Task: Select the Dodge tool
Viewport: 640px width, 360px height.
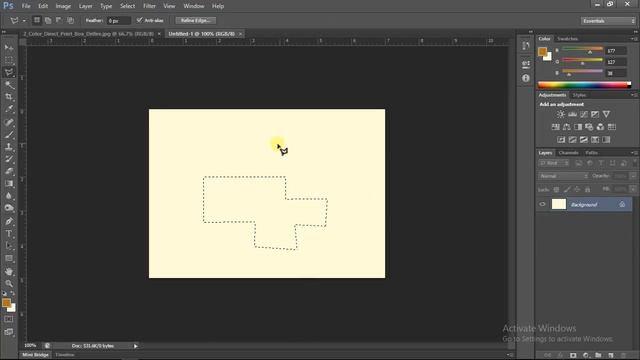Action: coord(9,208)
